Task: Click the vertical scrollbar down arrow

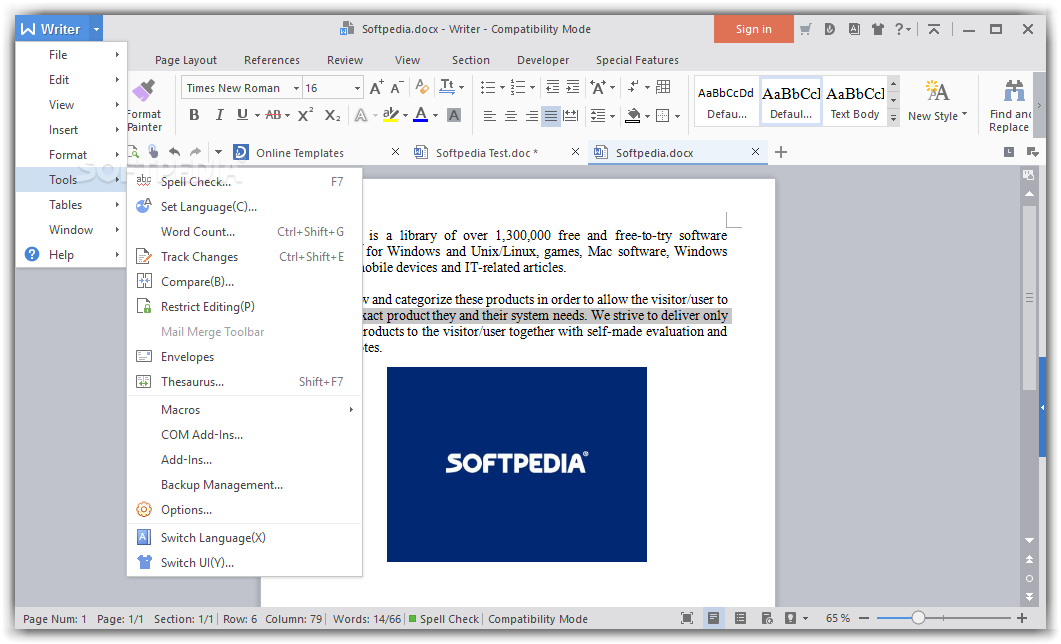Action: (x=1029, y=540)
